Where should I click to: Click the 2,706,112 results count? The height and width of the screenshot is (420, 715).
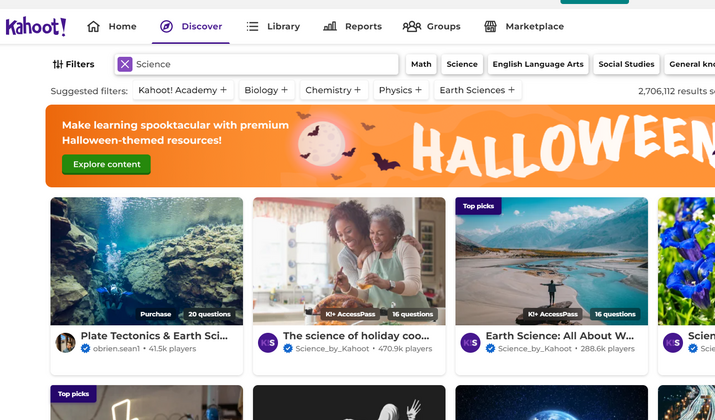(676, 91)
